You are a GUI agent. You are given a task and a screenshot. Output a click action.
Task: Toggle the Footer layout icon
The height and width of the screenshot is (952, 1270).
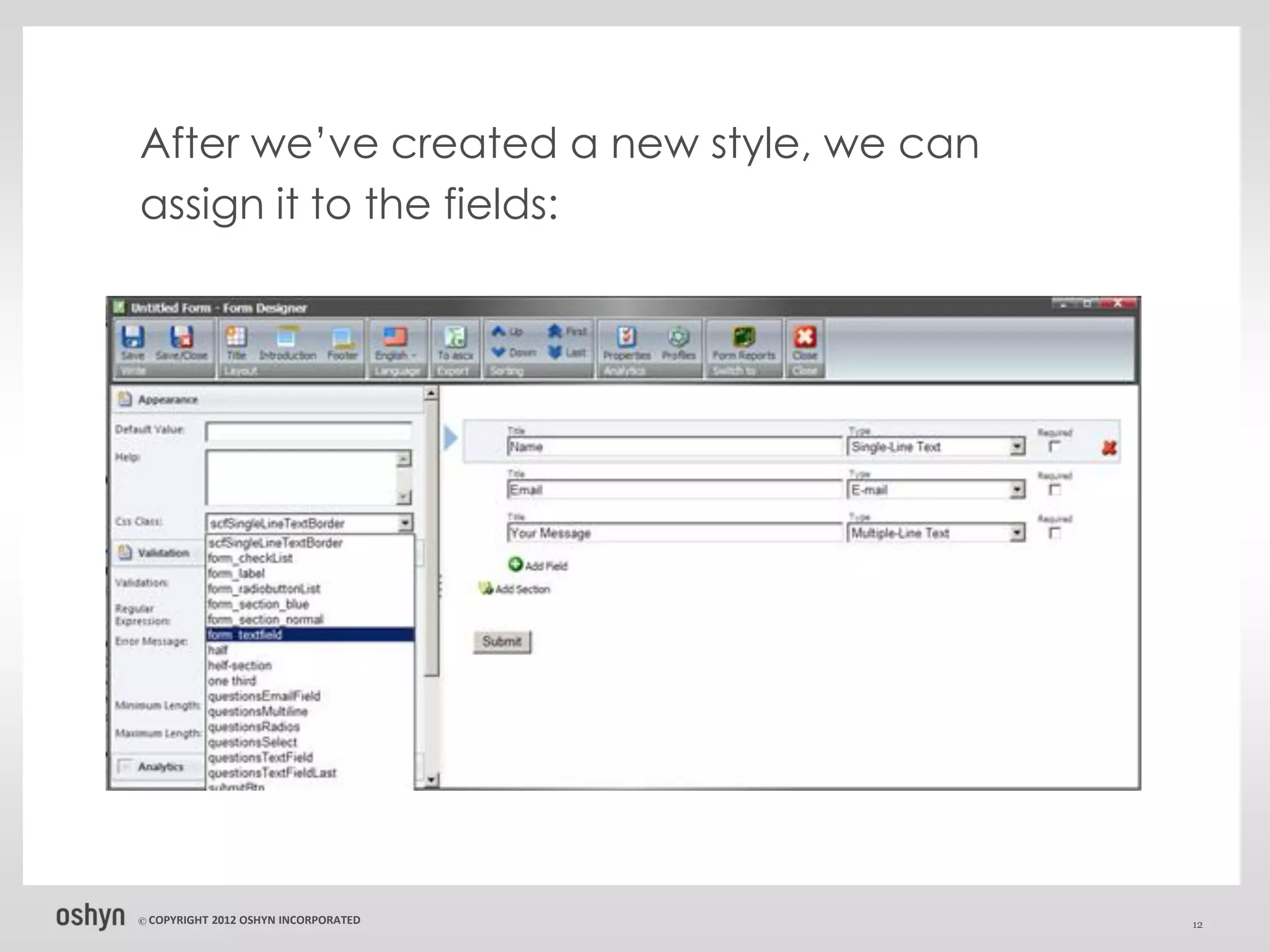click(x=342, y=338)
